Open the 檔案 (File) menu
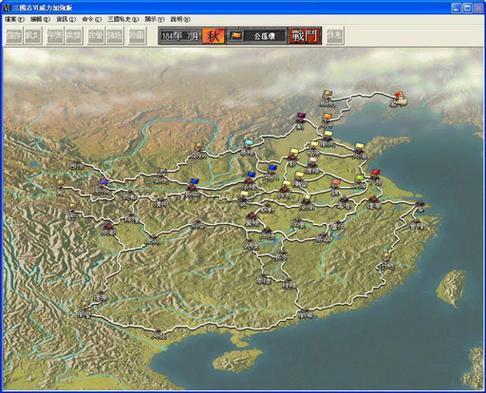Viewport: 486px width, 393px height. click(15, 19)
